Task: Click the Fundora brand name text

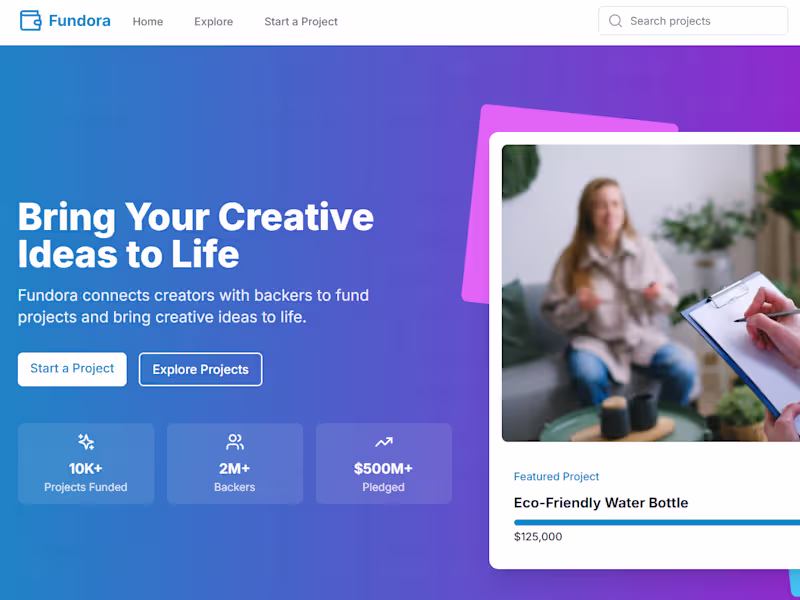Action: [x=80, y=21]
